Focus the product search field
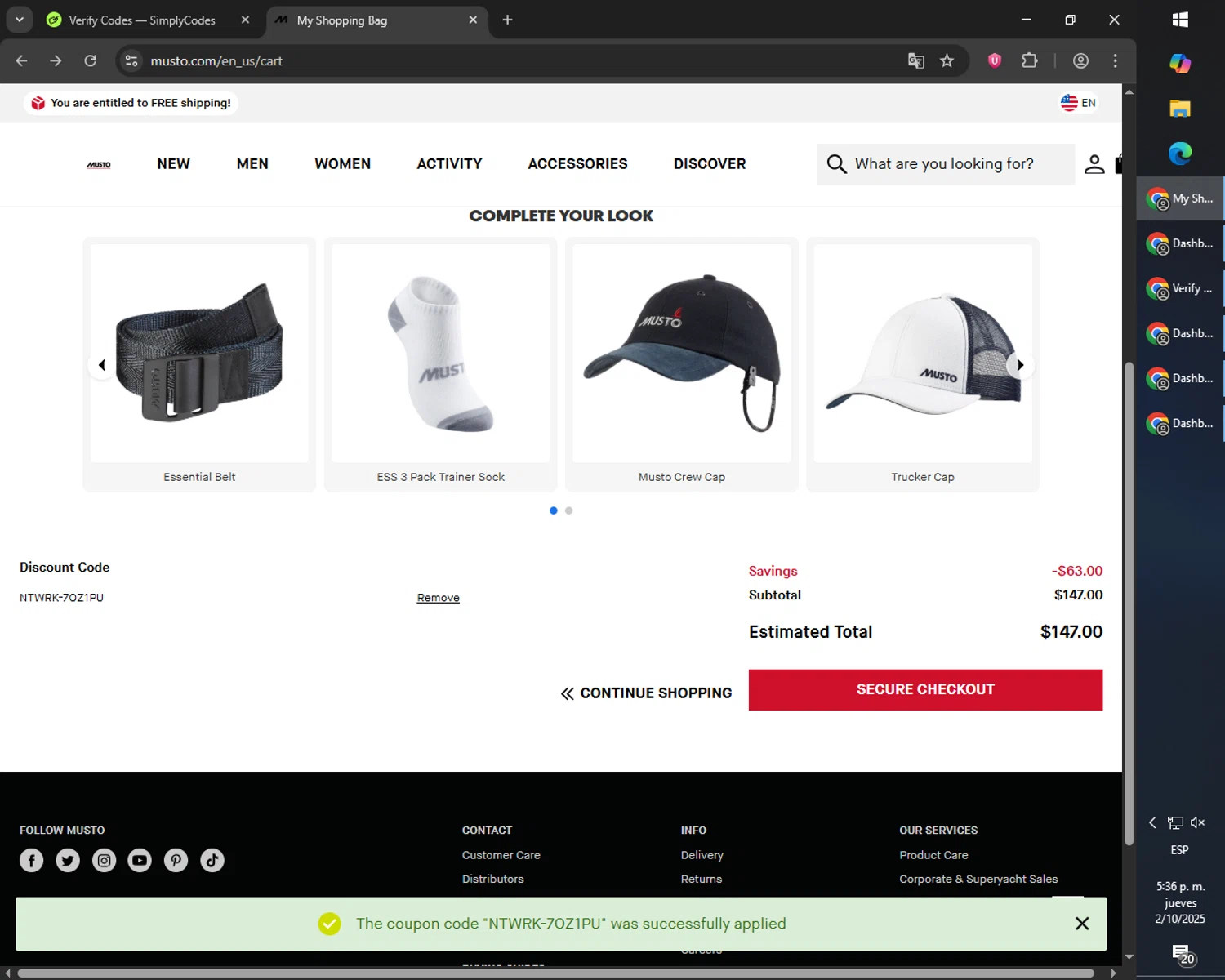Viewport: 1225px width, 980px height. (946, 164)
